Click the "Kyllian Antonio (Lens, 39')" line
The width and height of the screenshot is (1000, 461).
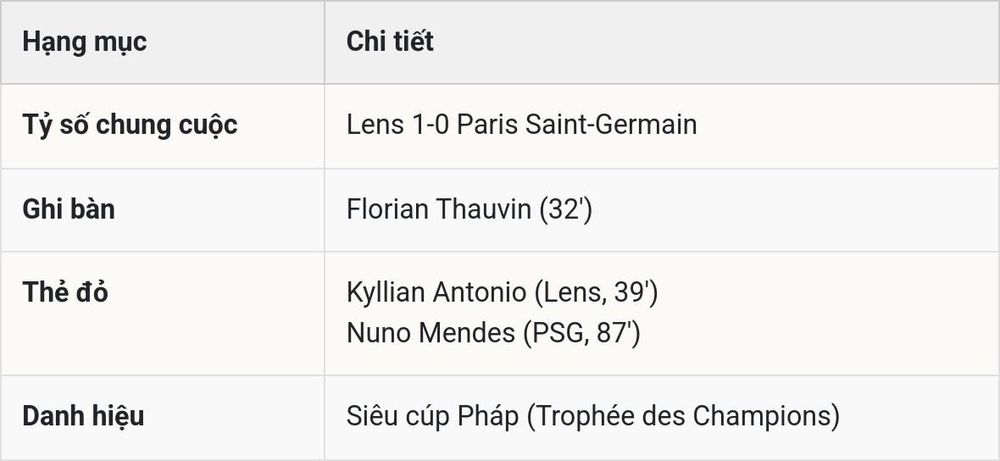click(502, 293)
